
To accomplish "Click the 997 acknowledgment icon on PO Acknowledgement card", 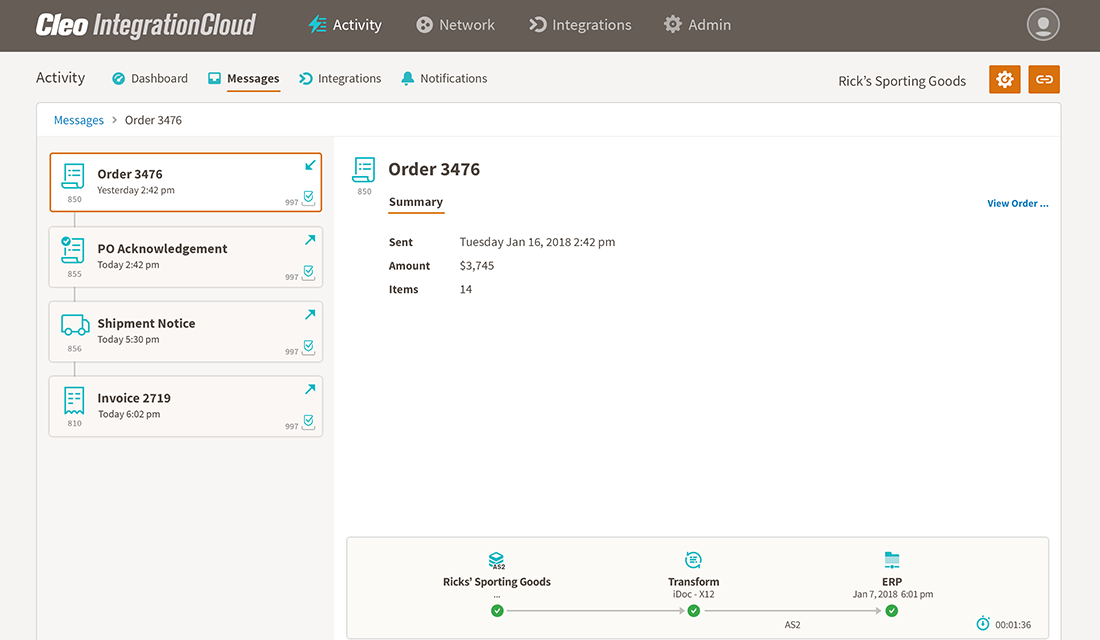I will [x=308, y=272].
